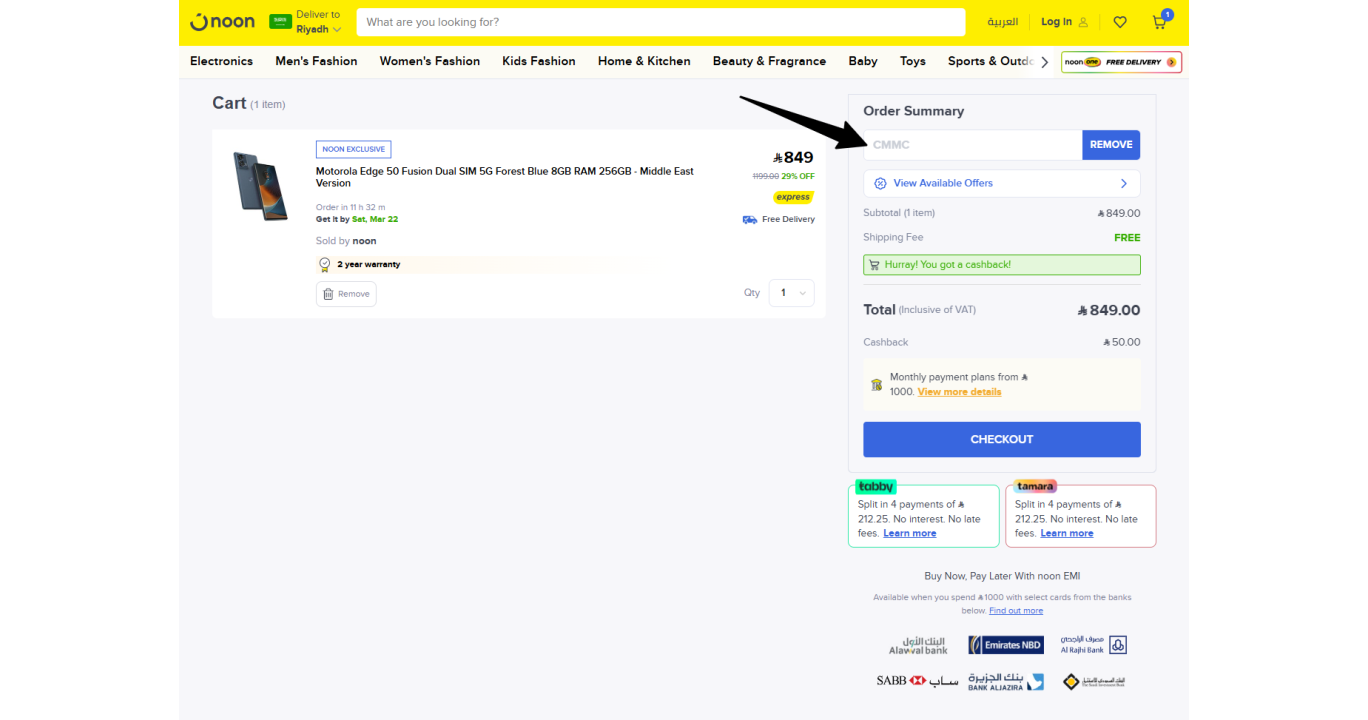
Task: Focus the search box
Action: (x=660, y=22)
